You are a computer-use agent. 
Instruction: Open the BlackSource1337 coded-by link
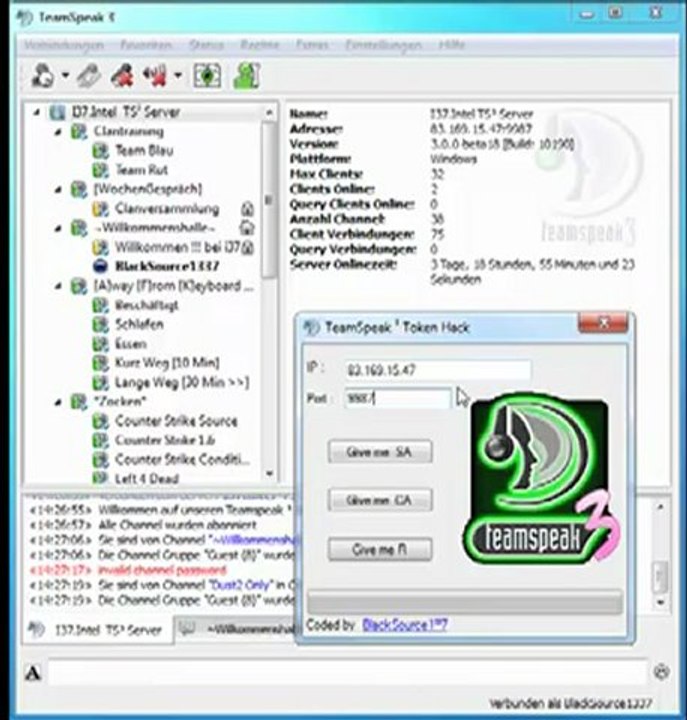[405, 624]
